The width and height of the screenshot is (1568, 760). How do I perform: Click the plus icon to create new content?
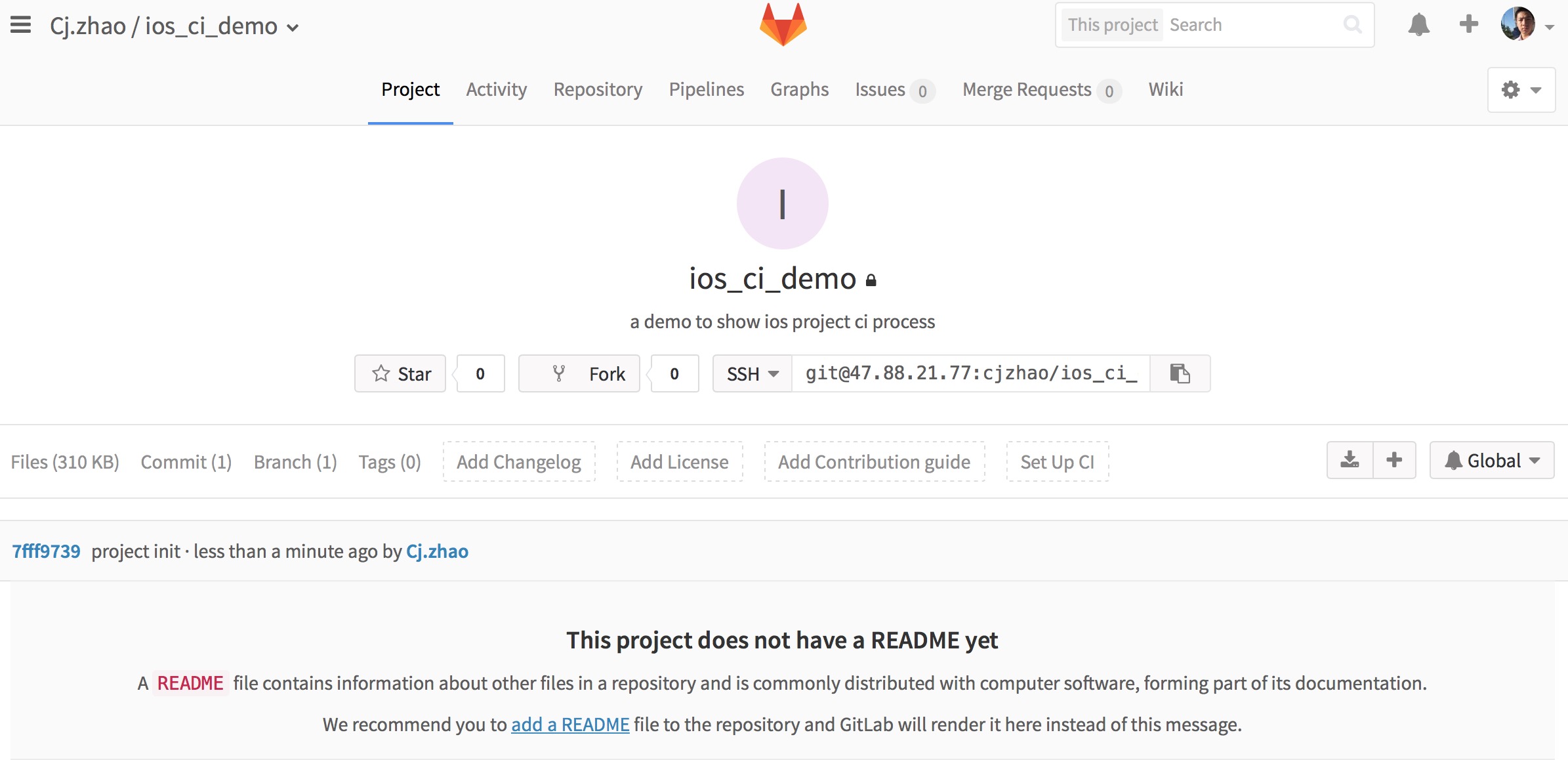click(1468, 24)
